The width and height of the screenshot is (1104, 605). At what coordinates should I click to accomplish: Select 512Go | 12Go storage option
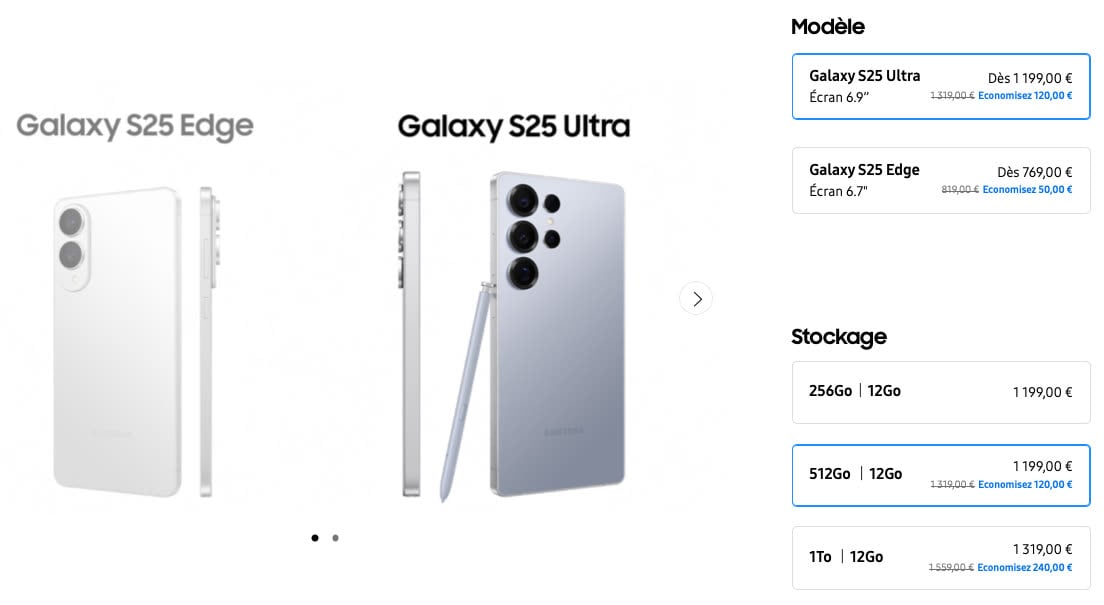point(940,475)
